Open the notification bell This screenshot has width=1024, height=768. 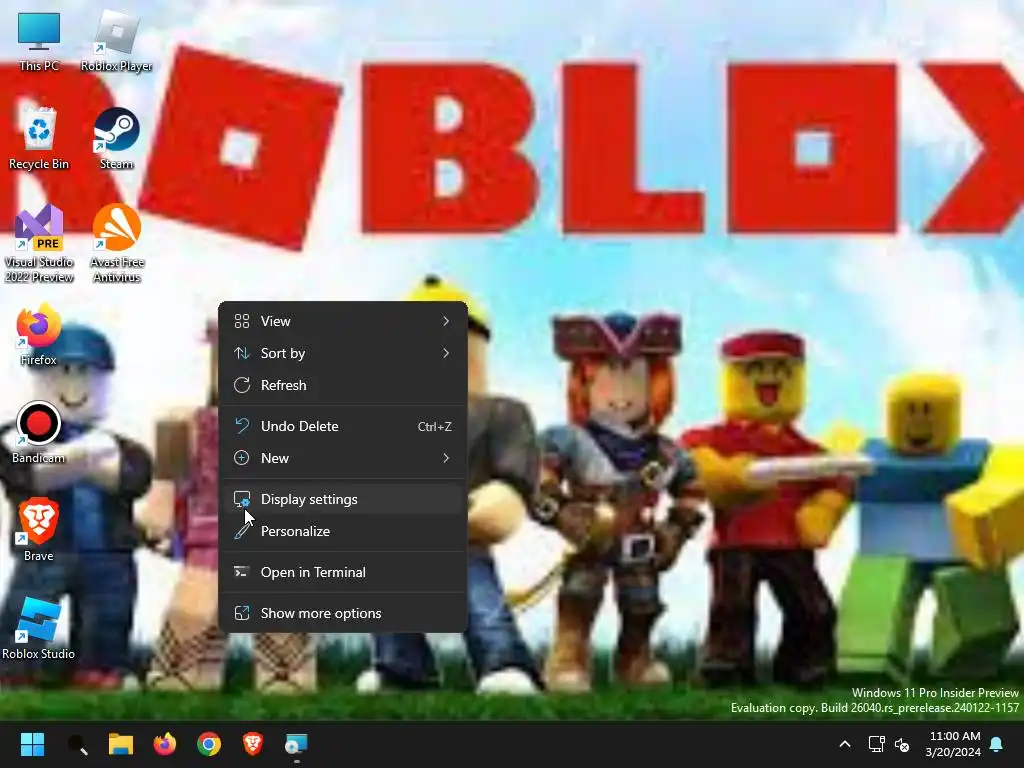click(x=997, y=744)
